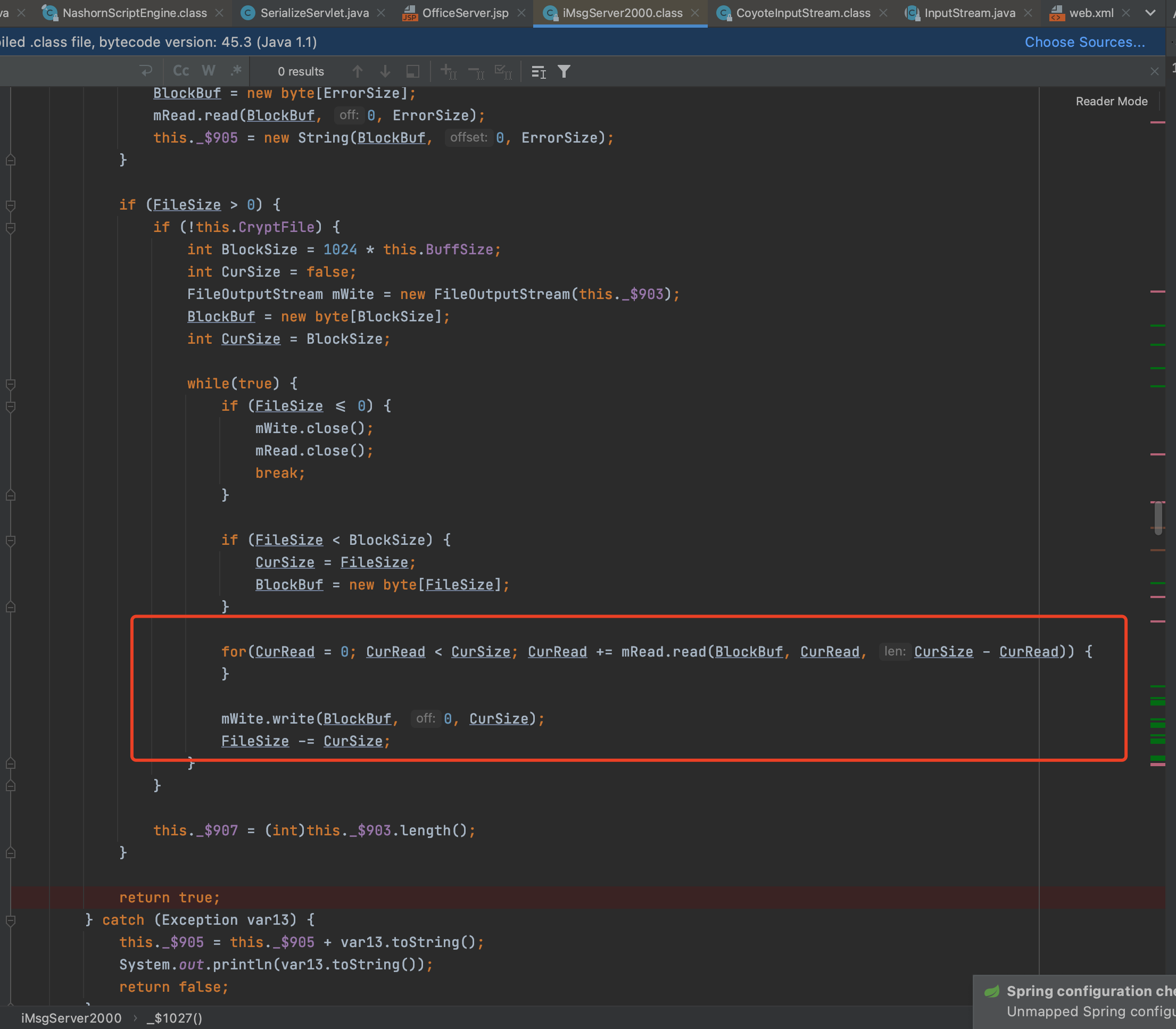Click the newline search icon
Viewport: 1176px width, 1029px height.
click(146, 71)
